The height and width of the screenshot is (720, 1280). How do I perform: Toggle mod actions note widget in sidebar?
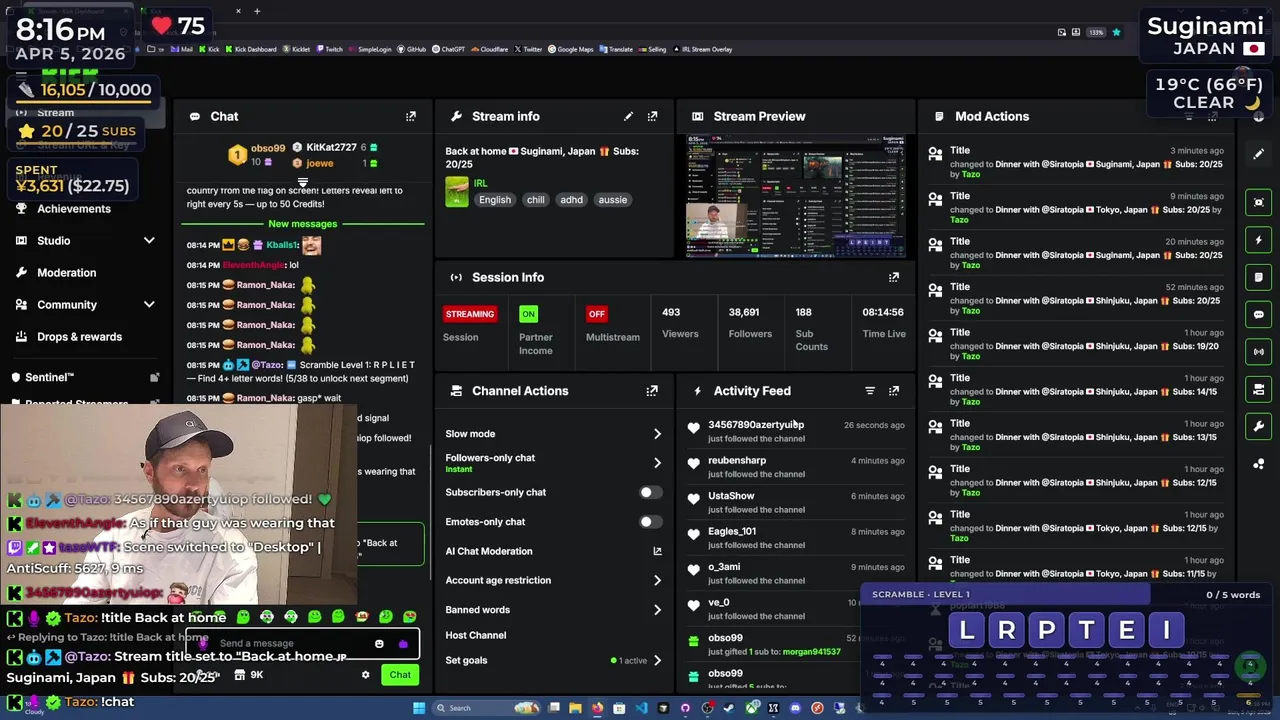click(x=1259, y=277)
